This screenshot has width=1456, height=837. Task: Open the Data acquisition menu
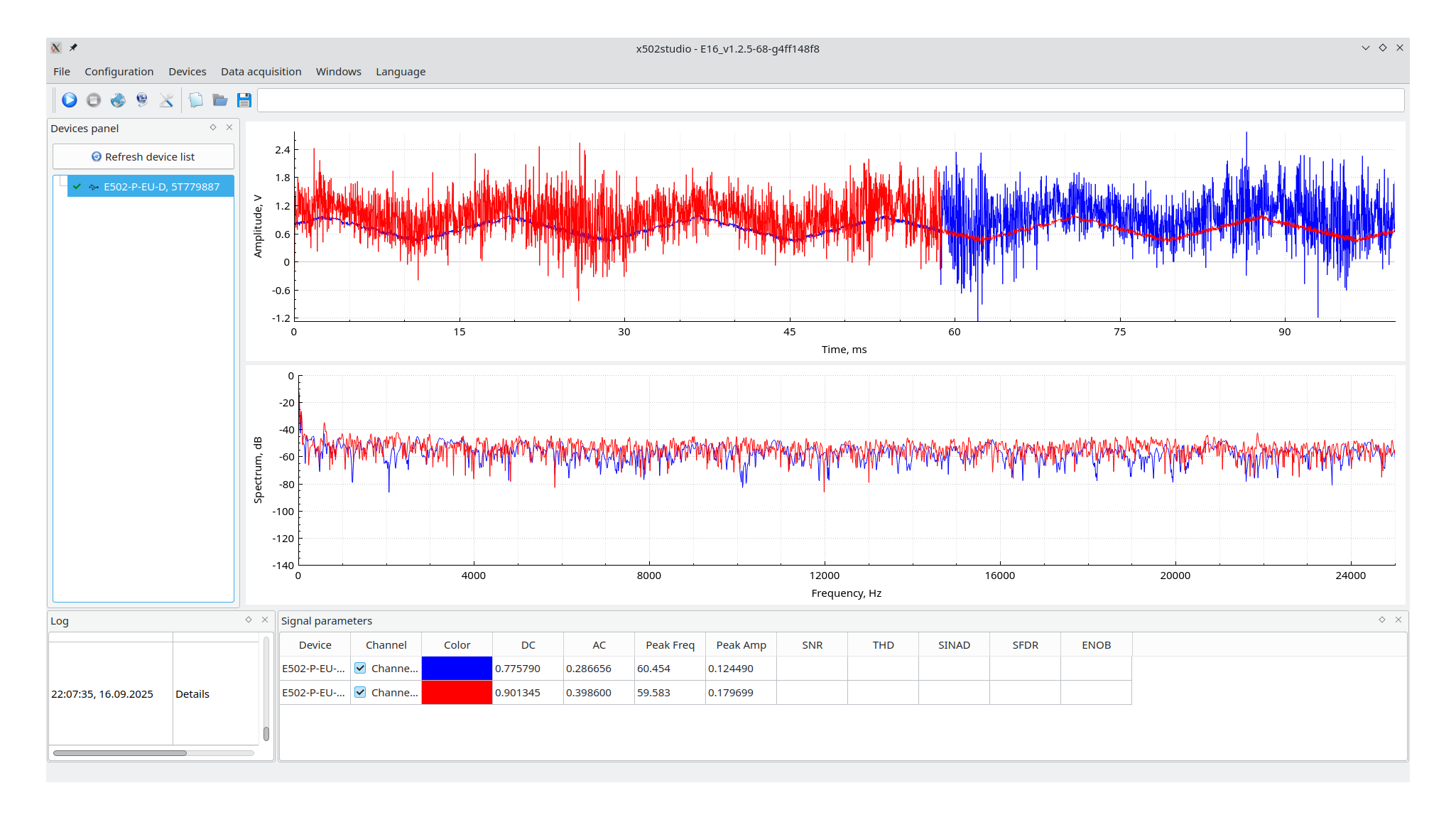tap(261, 72)
